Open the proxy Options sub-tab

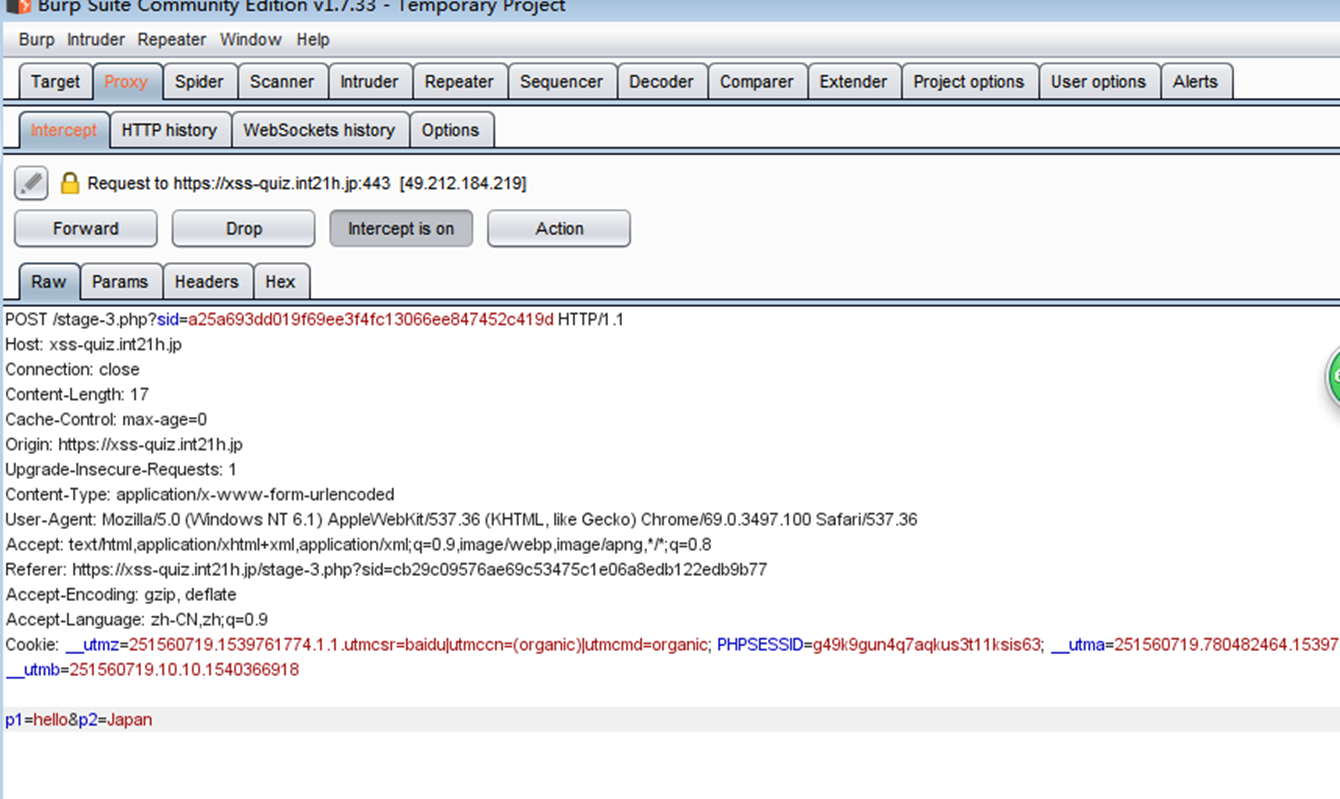(x=450, y=130)
